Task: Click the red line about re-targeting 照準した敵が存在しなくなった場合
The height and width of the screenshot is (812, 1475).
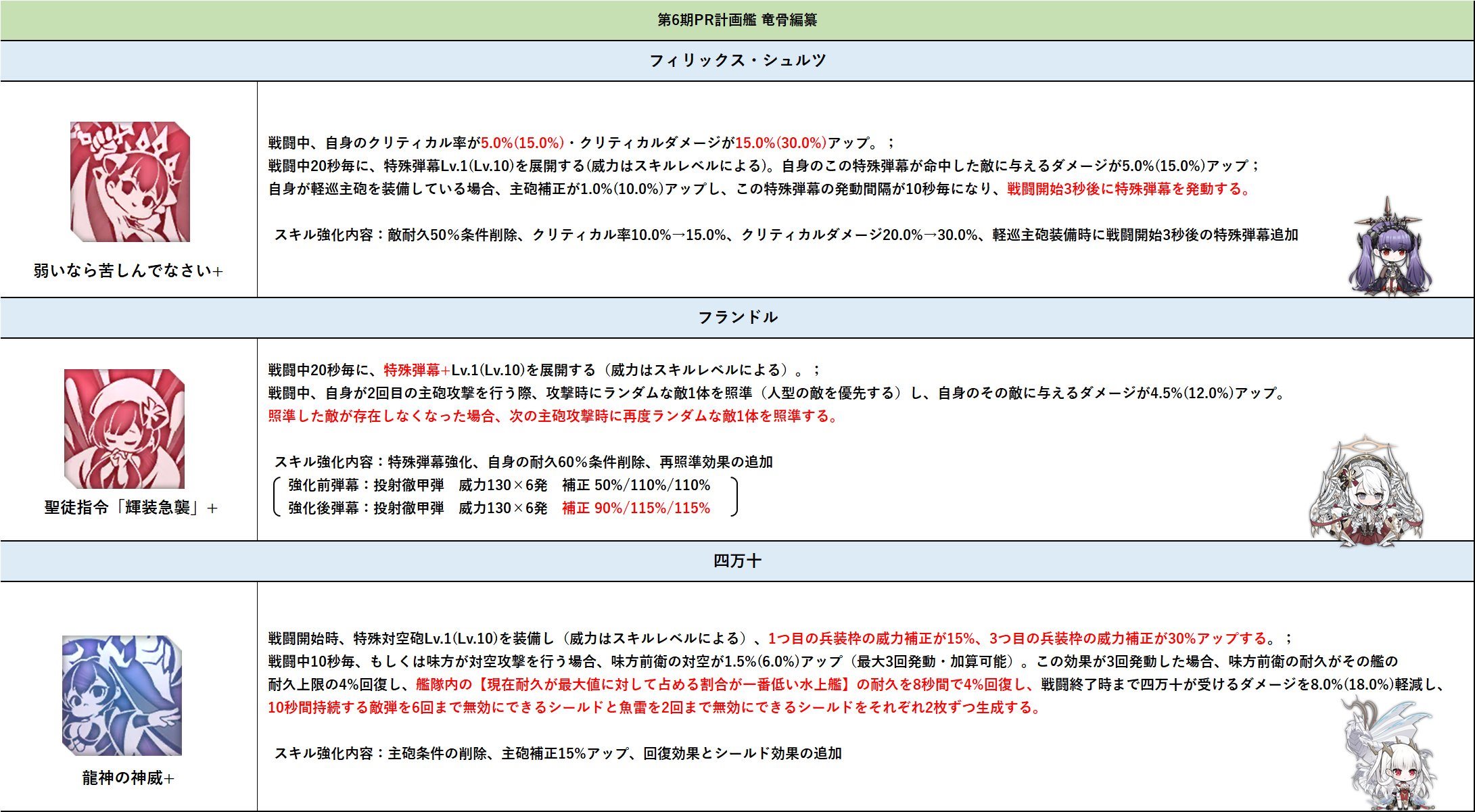Action: click(553, 416)
